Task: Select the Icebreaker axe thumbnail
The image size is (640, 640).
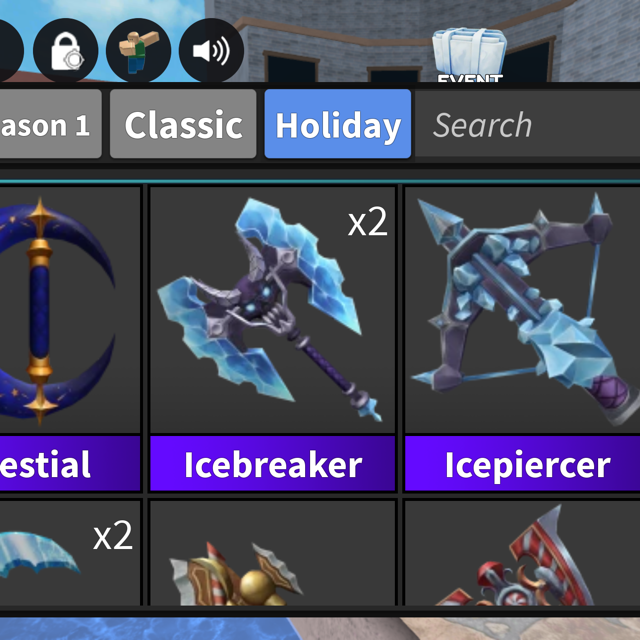Action: [x=273, y=310]
